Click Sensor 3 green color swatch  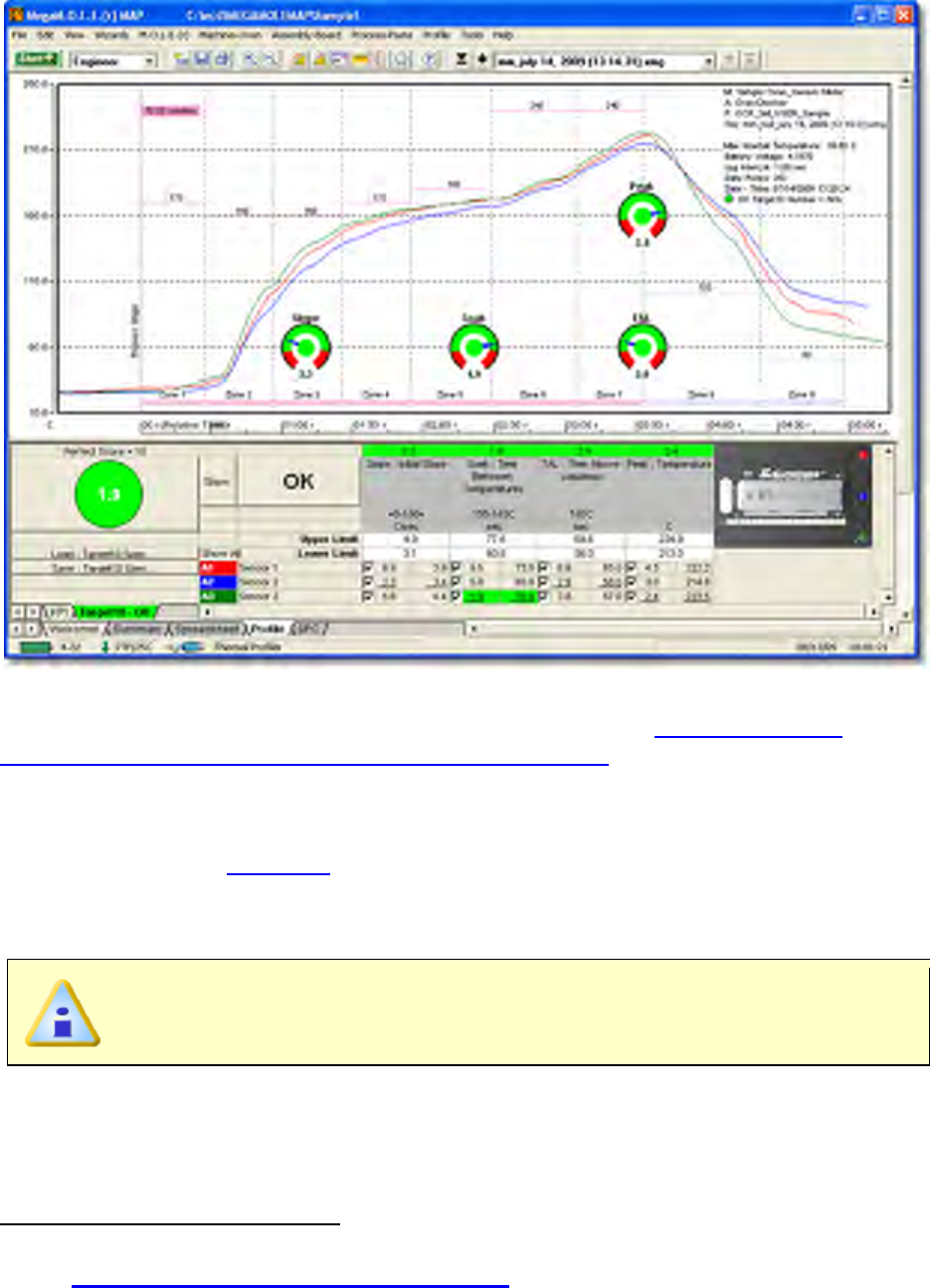218,596
